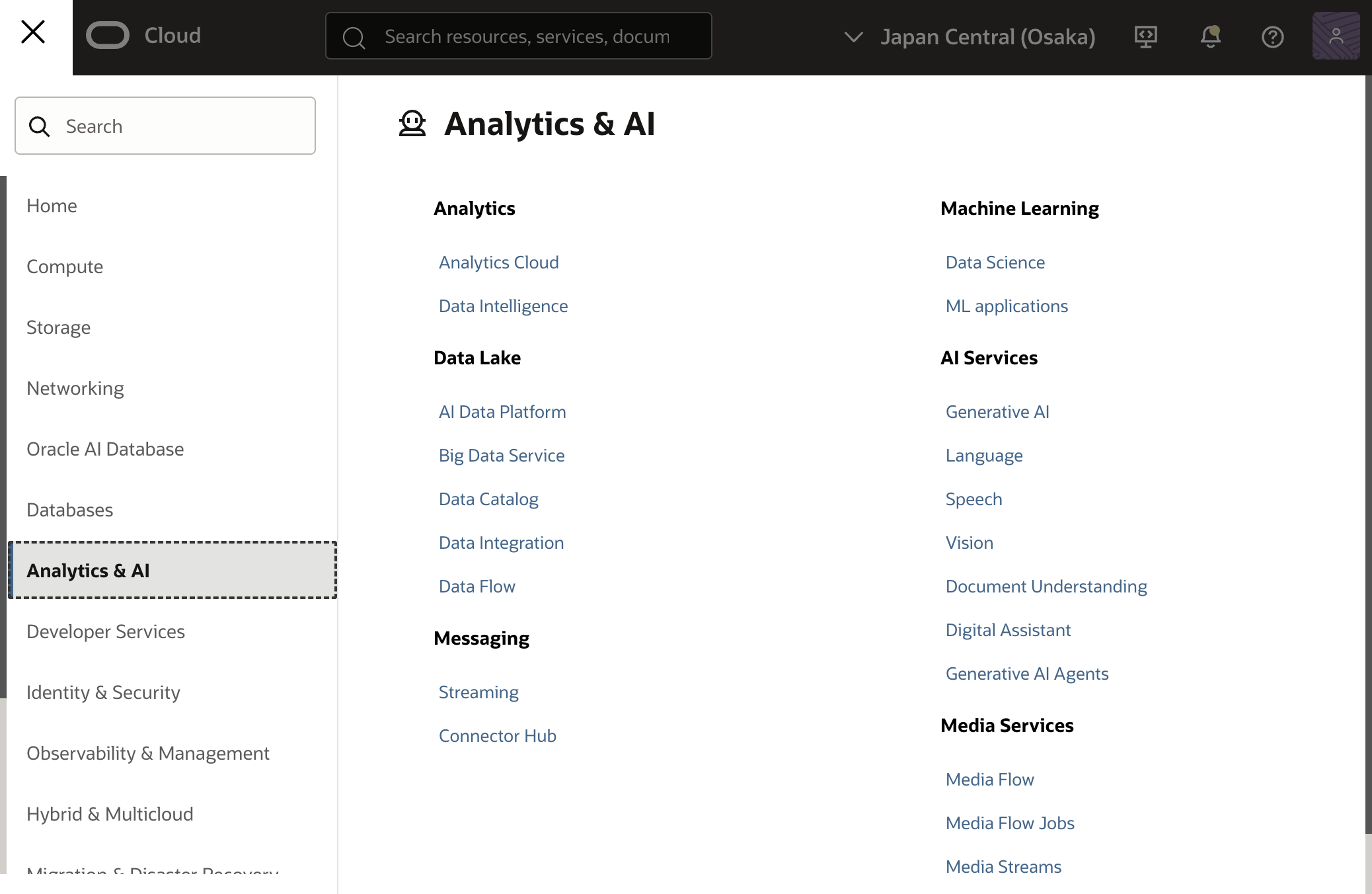Click the Oracle Cloud logo icon

(x=107, y=36)
